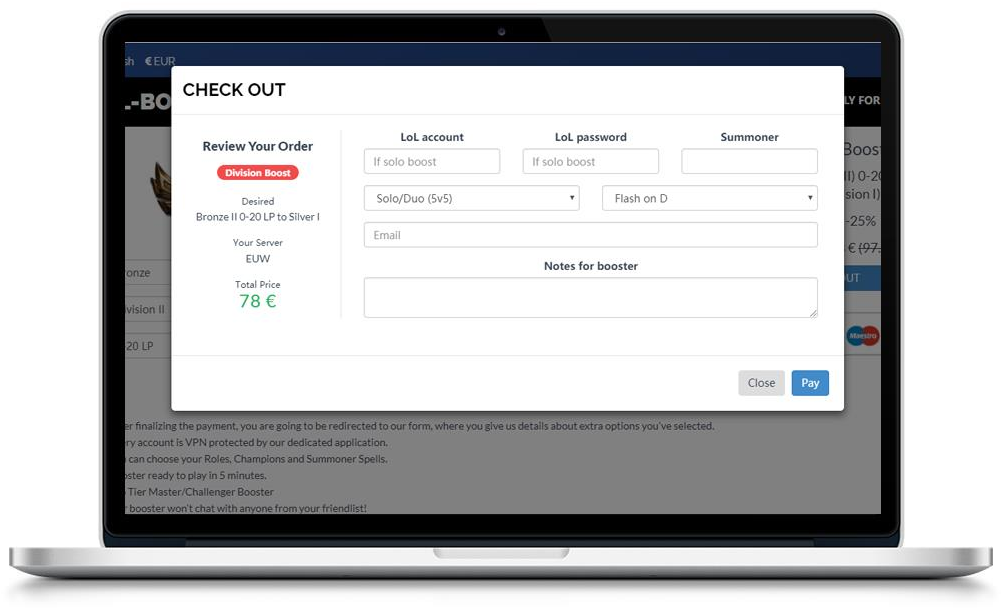Image resolution: width=1001 pixels, height=608 pixels.
Task: Expand the Flash on D dropdown
Action: point(709,198)
